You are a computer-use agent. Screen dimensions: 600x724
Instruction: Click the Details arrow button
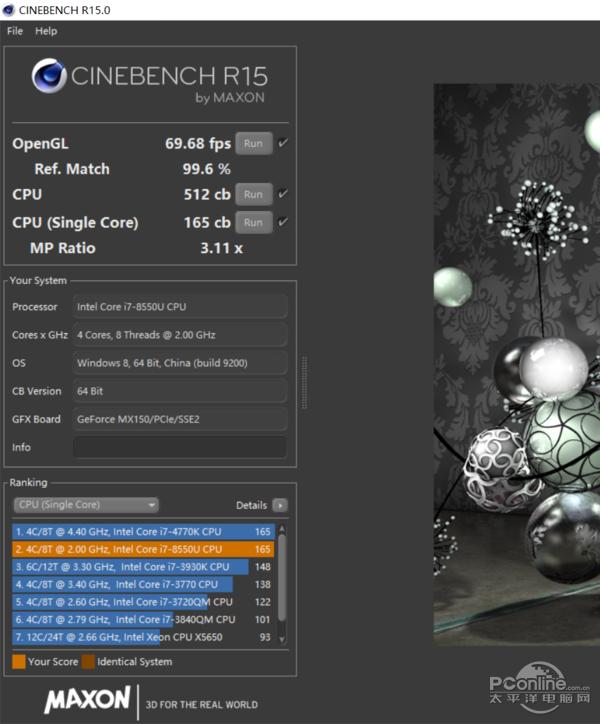click(x=279, y=505)
